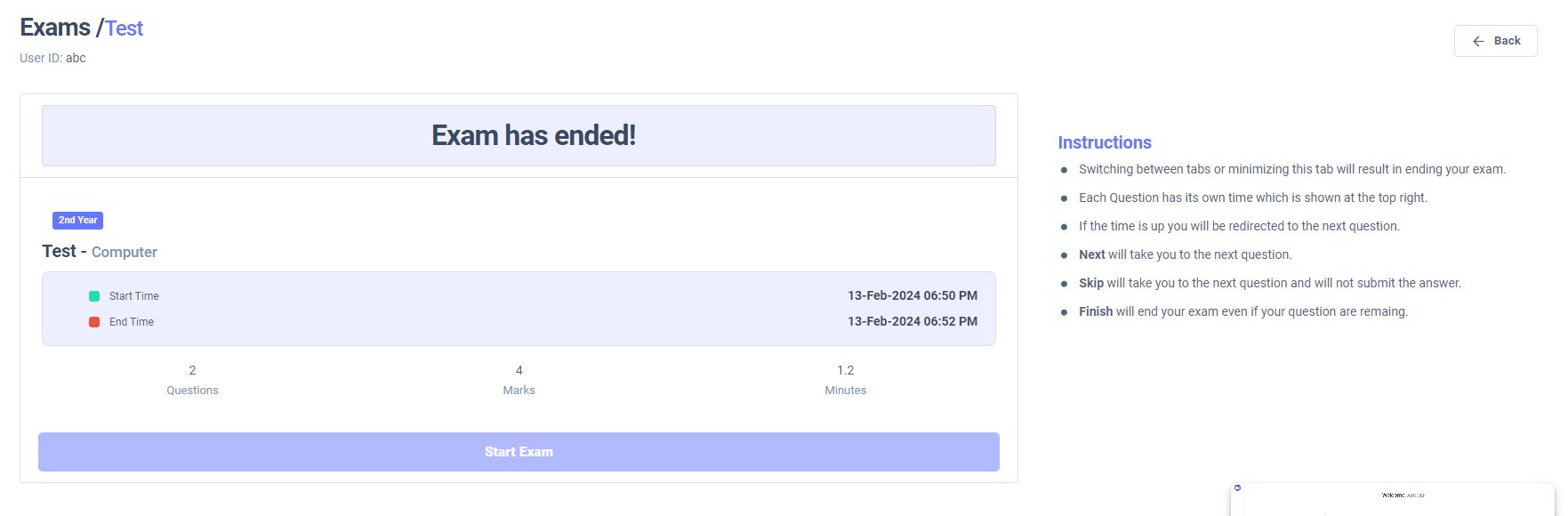
Task: Select the Test breadcrumb item
Action: 125,28
